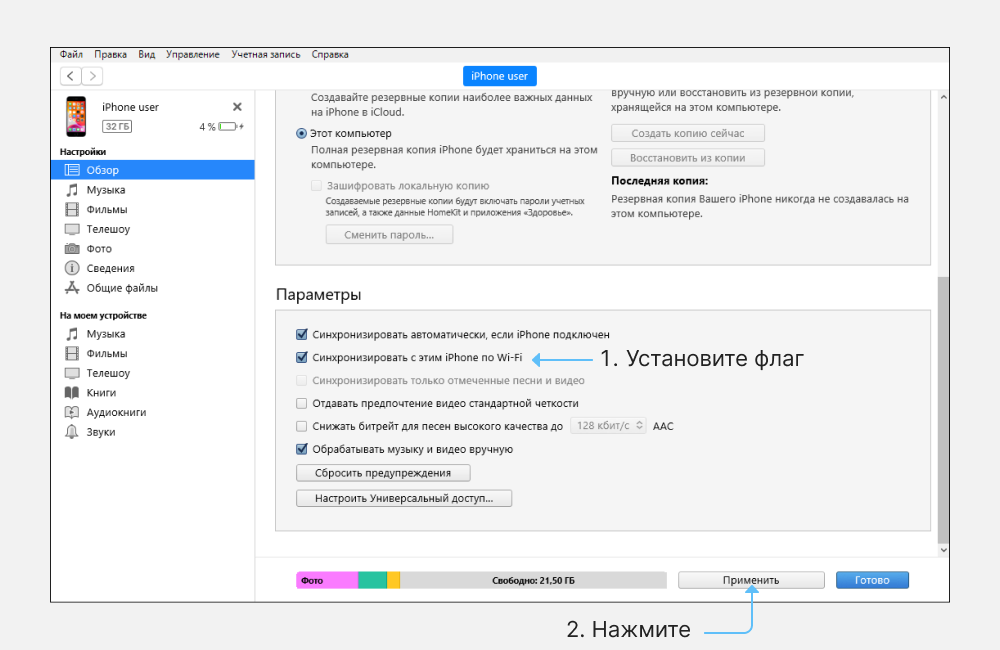Select the Этот компьютер radio button
This screenshot has width=1000, height=650.
[x=301, y=133]
